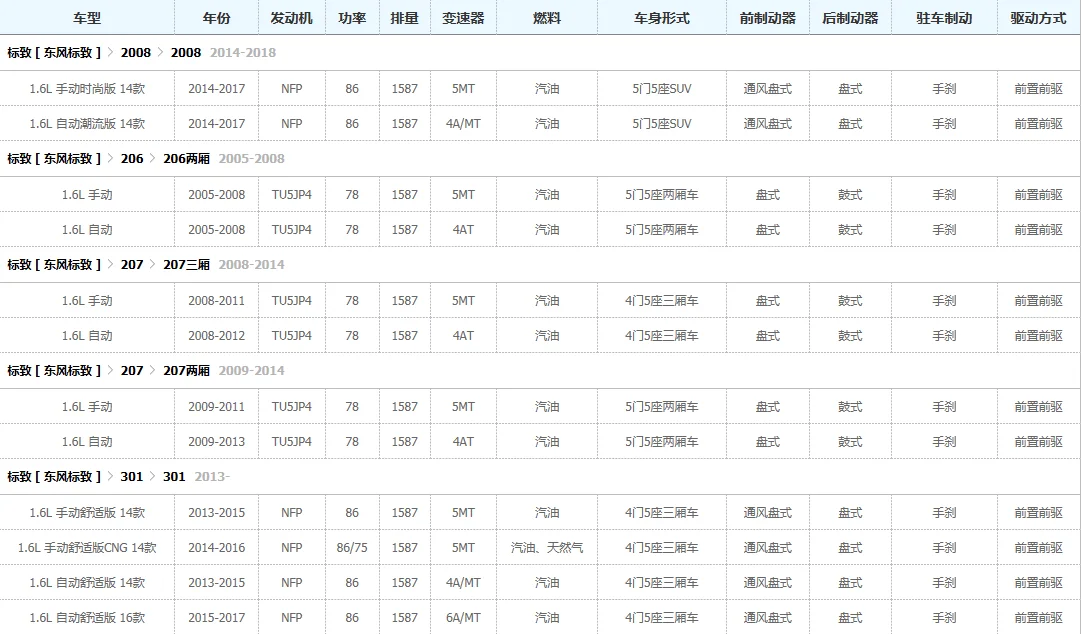Open the 207两厢 breadcrumb link

(186, 371)
